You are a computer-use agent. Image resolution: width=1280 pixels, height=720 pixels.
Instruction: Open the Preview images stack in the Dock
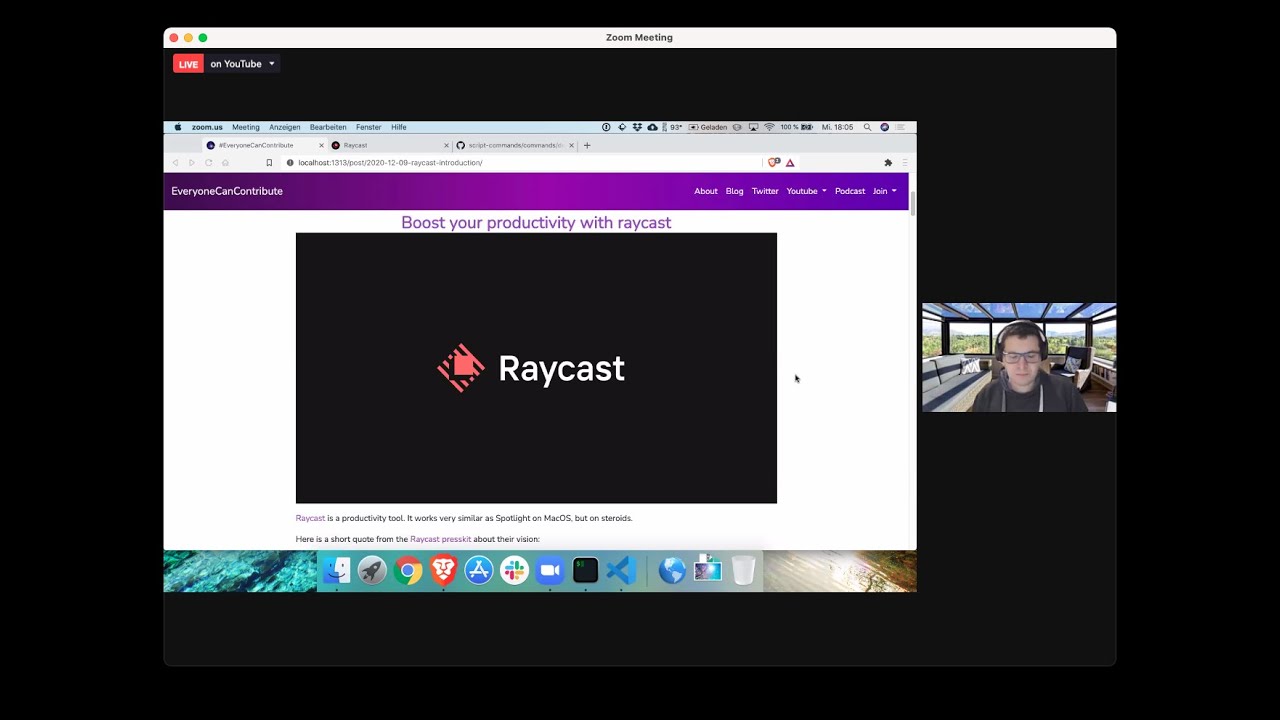pos(708,569)
